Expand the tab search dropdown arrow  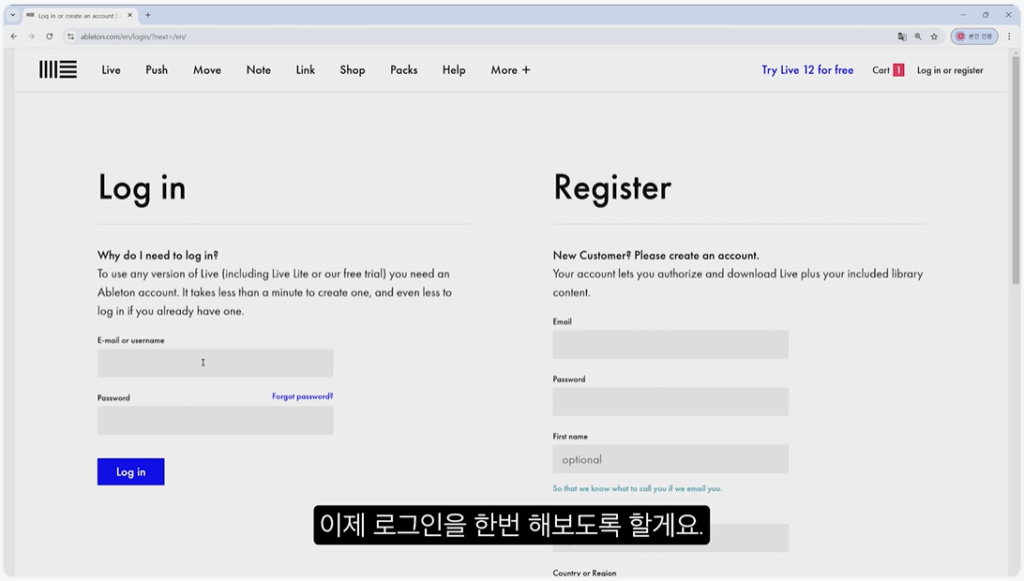(12, 15)
